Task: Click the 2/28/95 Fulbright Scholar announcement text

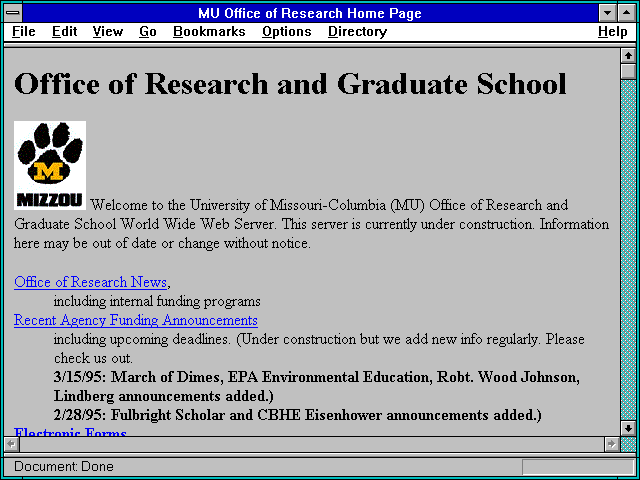Action: coord(298,415)
